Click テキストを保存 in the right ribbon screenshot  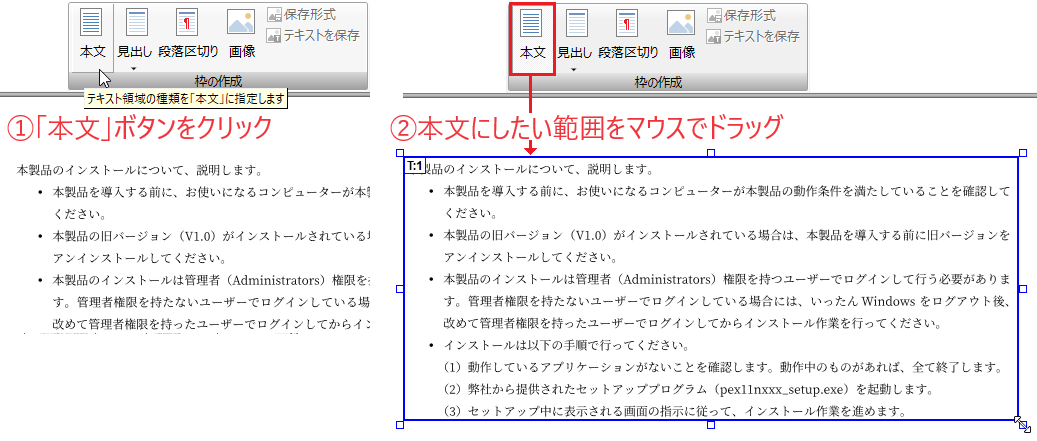click(753, 36)
